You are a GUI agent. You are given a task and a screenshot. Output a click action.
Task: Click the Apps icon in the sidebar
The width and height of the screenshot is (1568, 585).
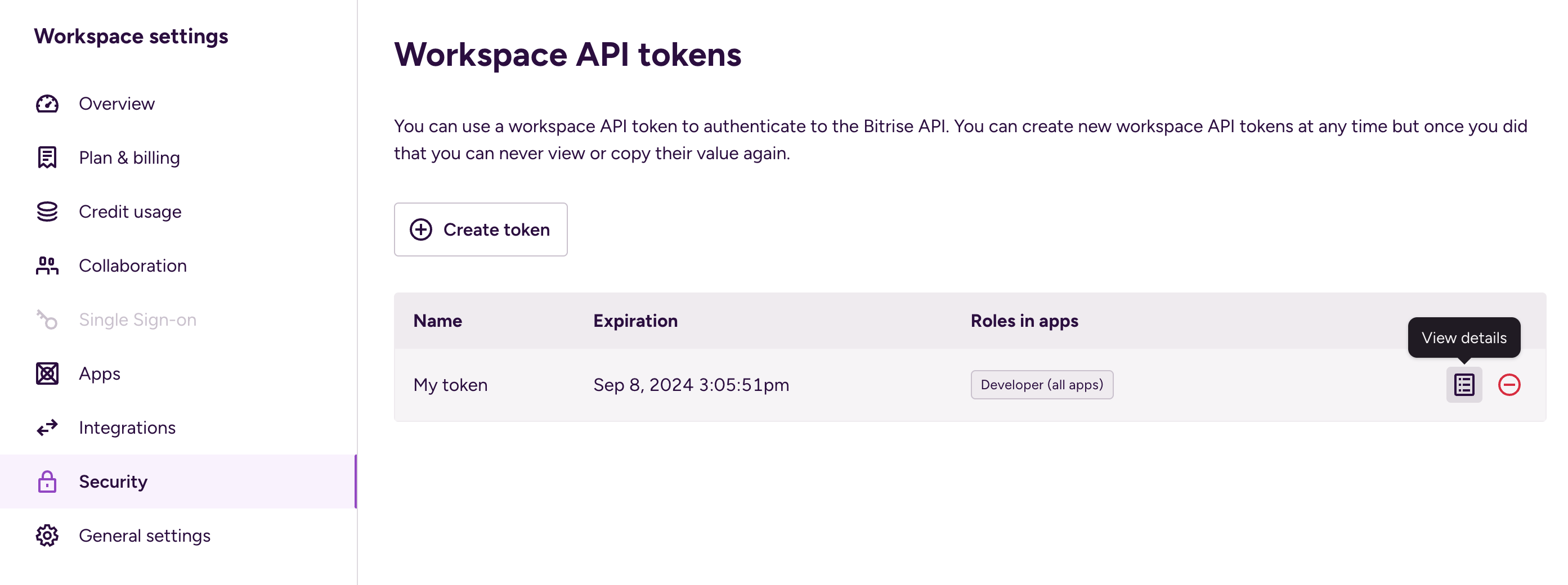(x=47, y=373)
